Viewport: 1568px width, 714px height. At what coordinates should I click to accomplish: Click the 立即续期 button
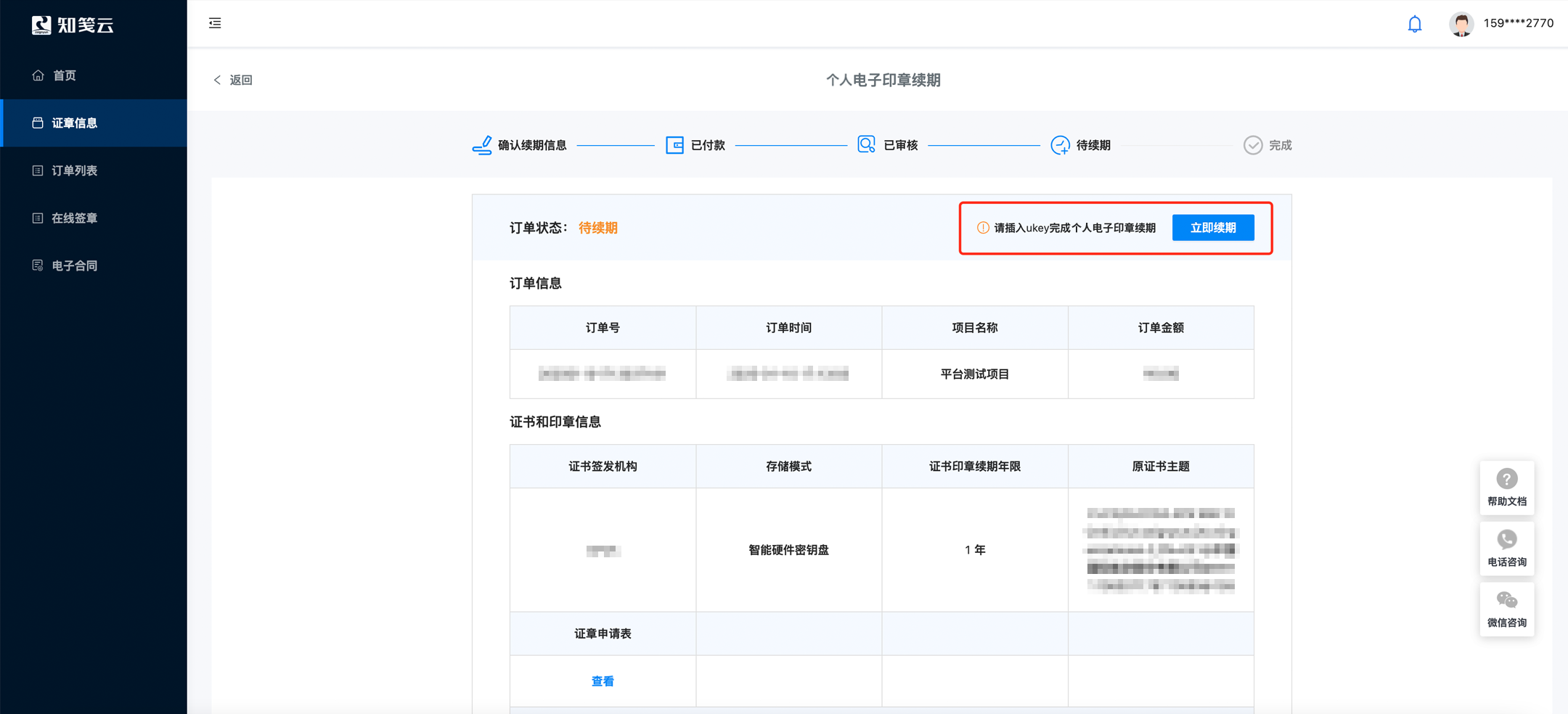tap(1213, 228)
